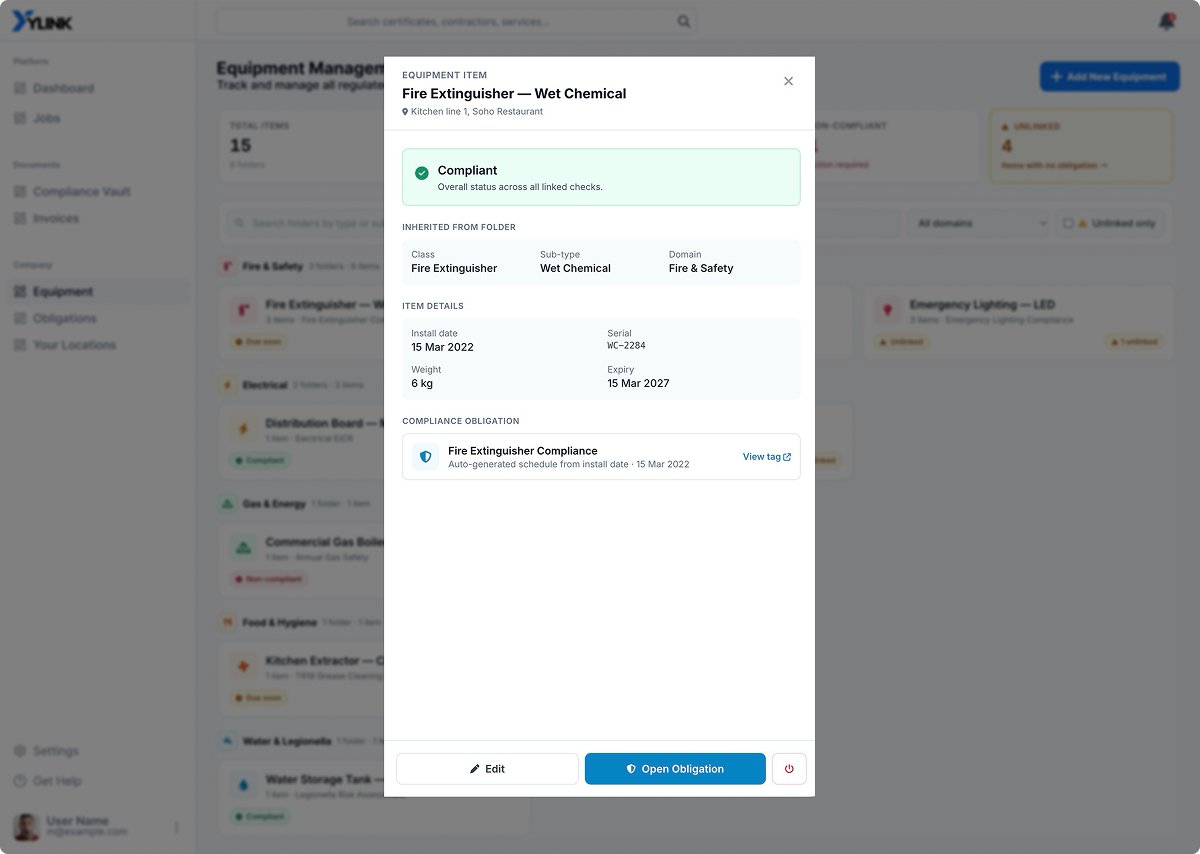
Task: Click Add New Equipment button
Action: [x=1109, y=76]
